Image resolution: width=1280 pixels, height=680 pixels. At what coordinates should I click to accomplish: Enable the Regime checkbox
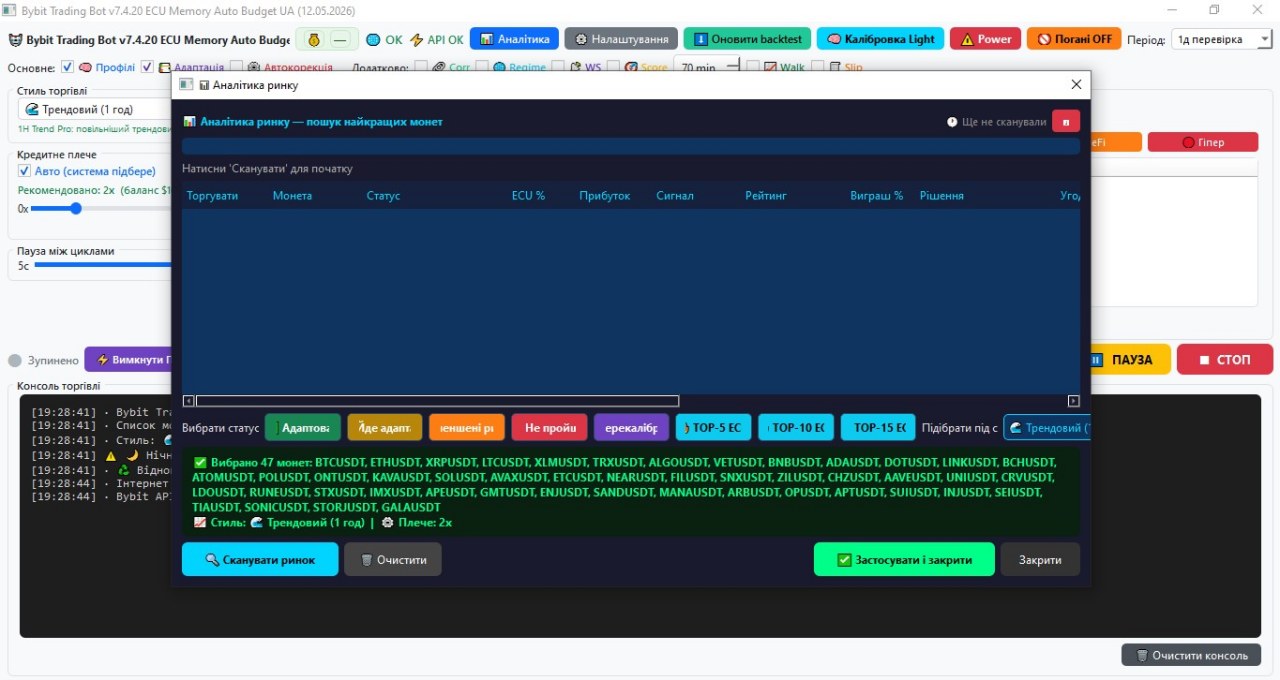481,67
